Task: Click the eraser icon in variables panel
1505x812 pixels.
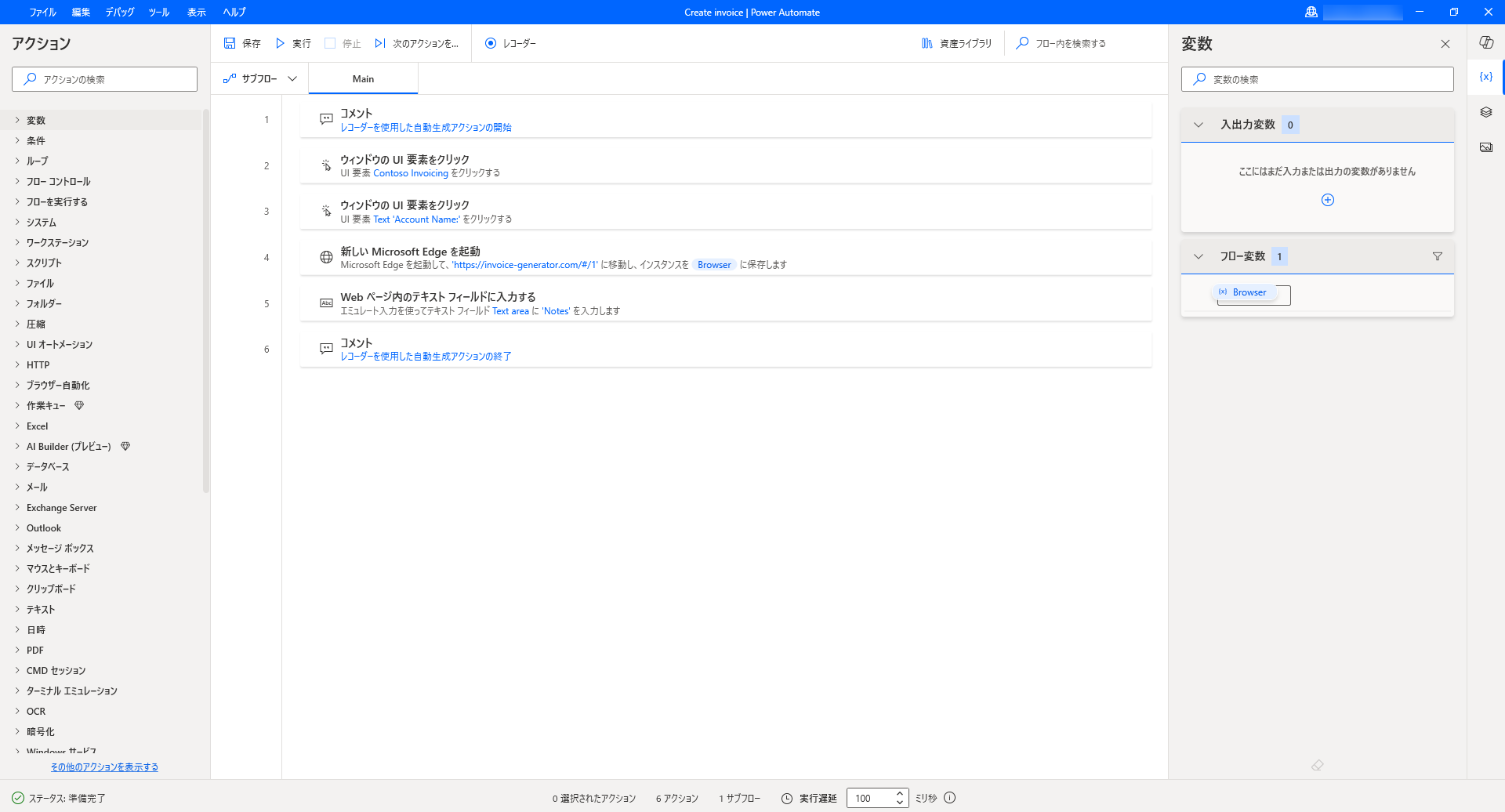Action: 1318,765
